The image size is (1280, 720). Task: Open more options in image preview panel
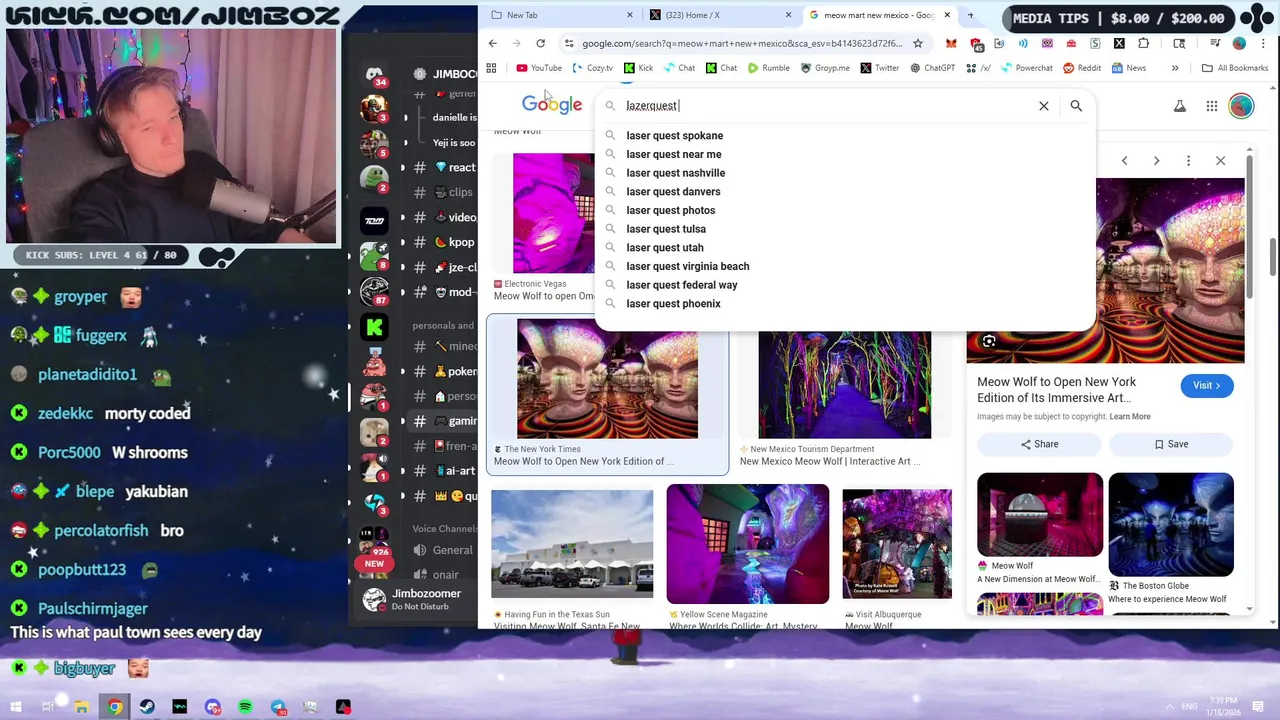1188,161
